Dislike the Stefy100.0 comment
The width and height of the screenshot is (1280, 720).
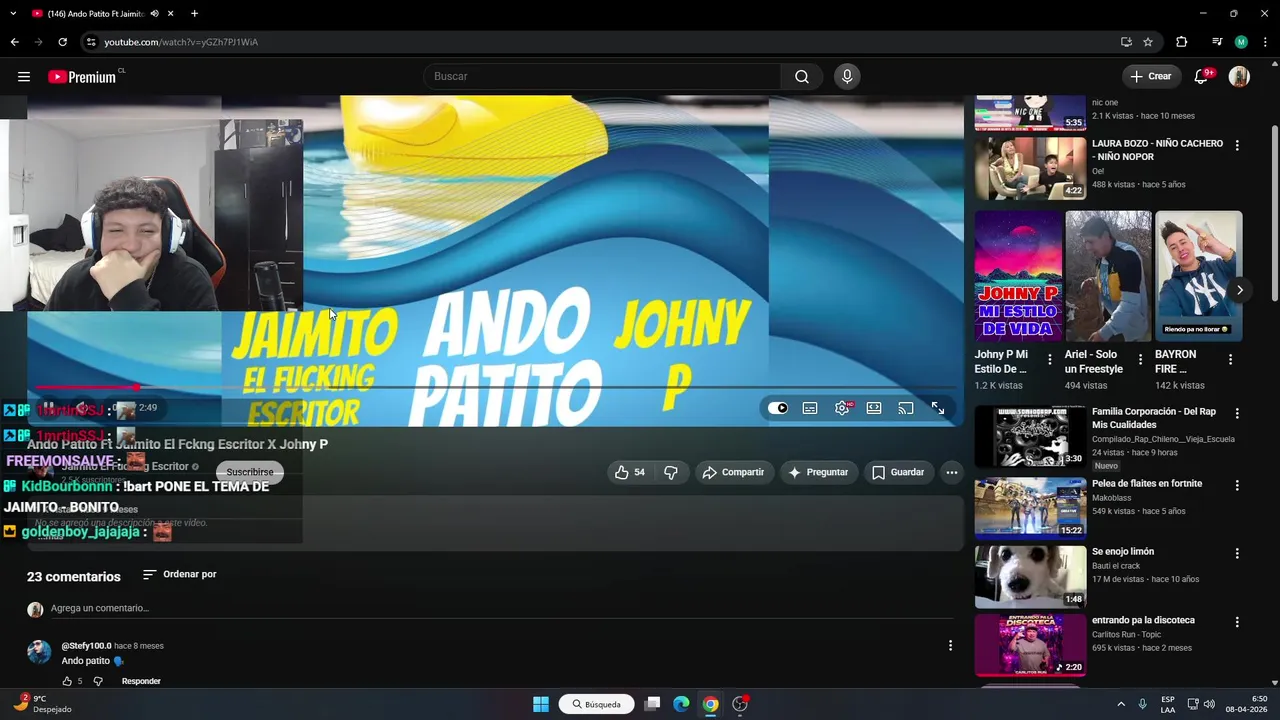[x=98, y=681]
